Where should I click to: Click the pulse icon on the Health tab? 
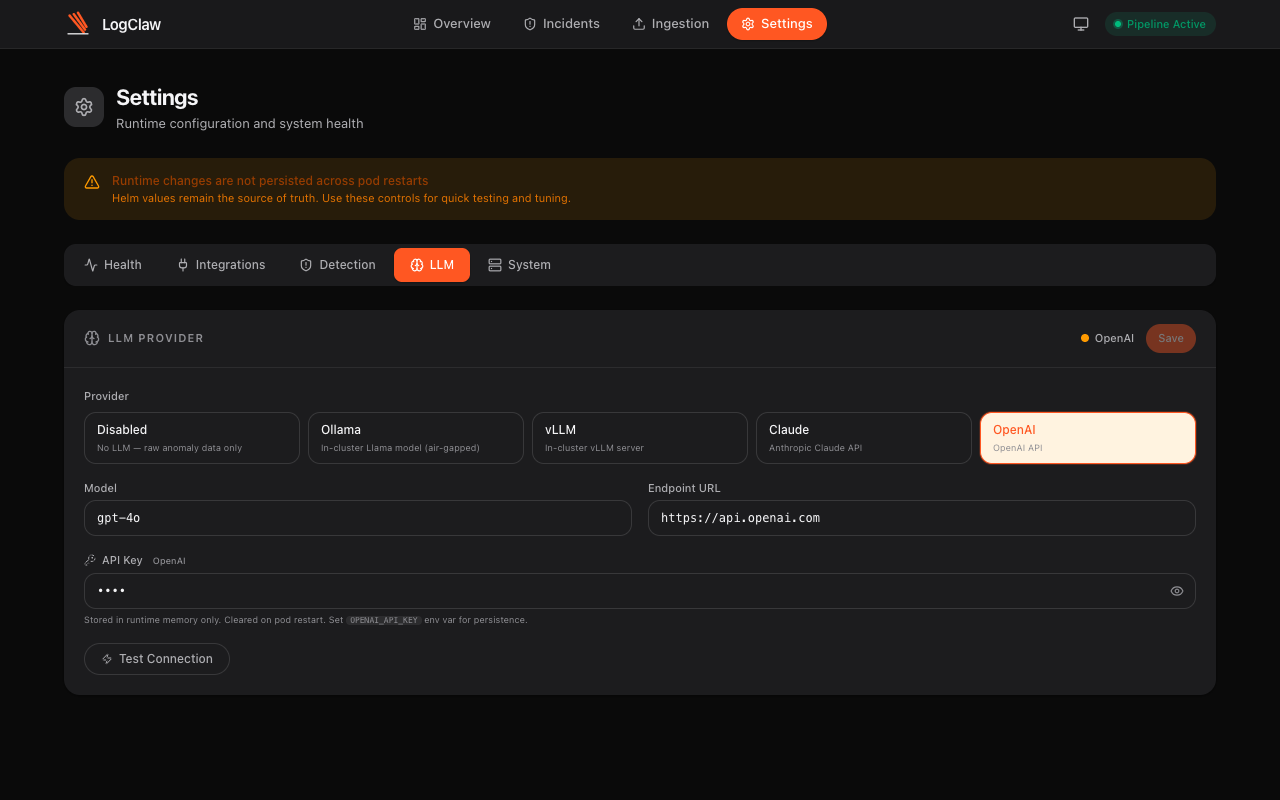pos(92,264)
